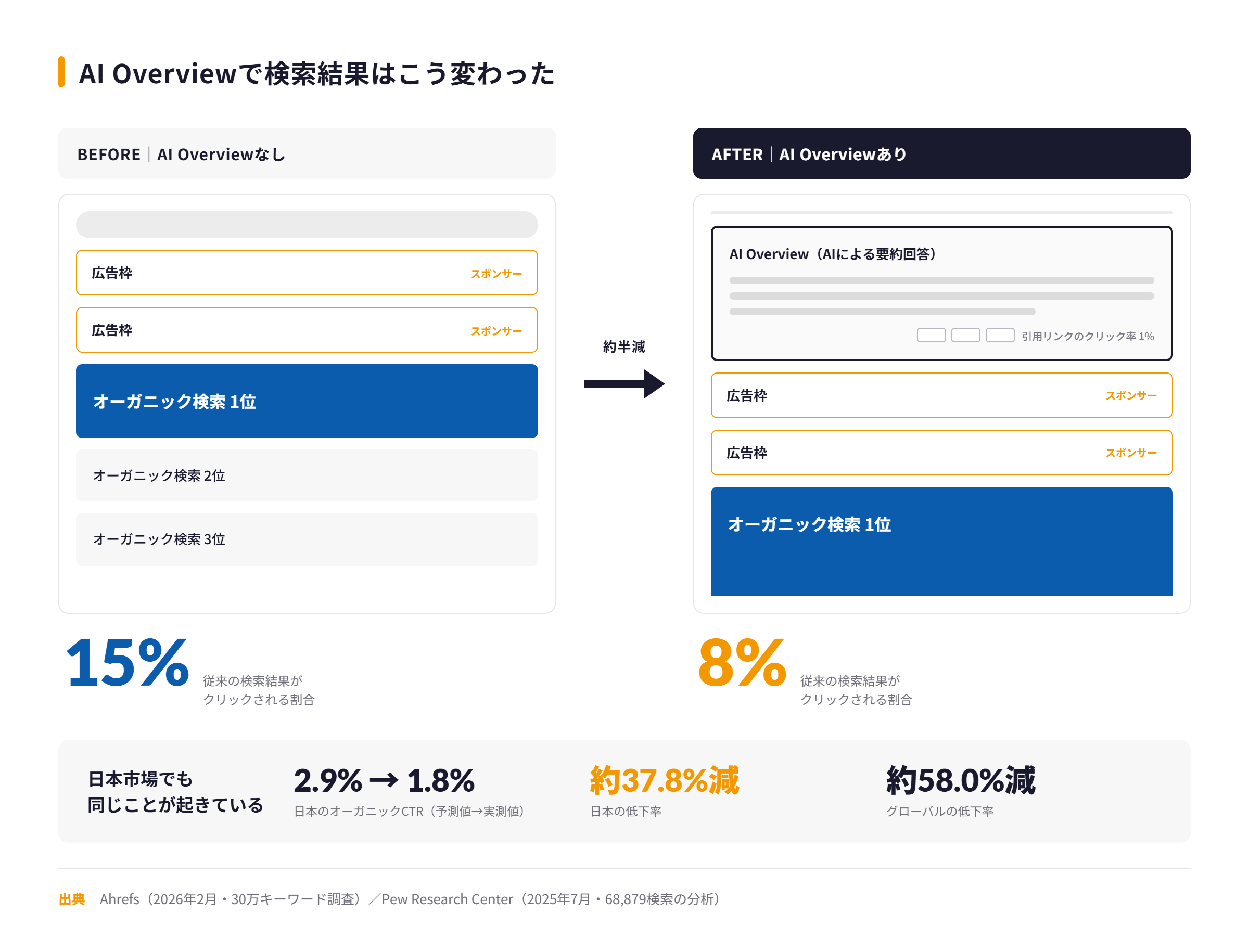1249x952 pixels.
Task: Click the '2.9% → 1.8%' figure
Action: click(384, 780)
